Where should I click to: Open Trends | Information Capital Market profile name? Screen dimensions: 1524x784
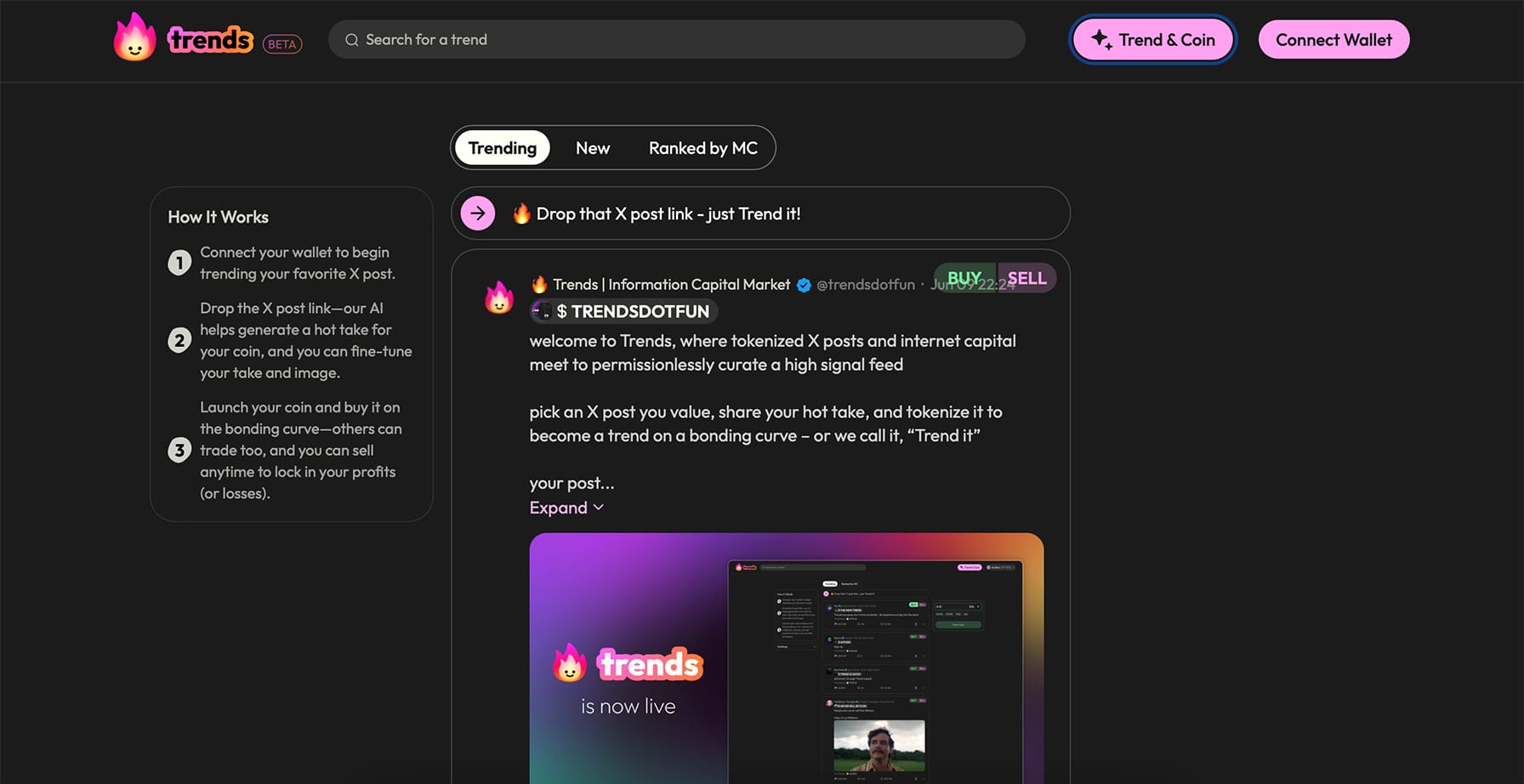(671, 285)
